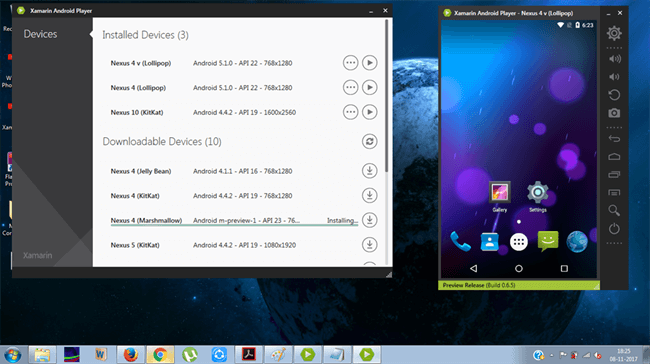Download Nexus 5 (KitKat) image
650x364 pixels.
369,245
